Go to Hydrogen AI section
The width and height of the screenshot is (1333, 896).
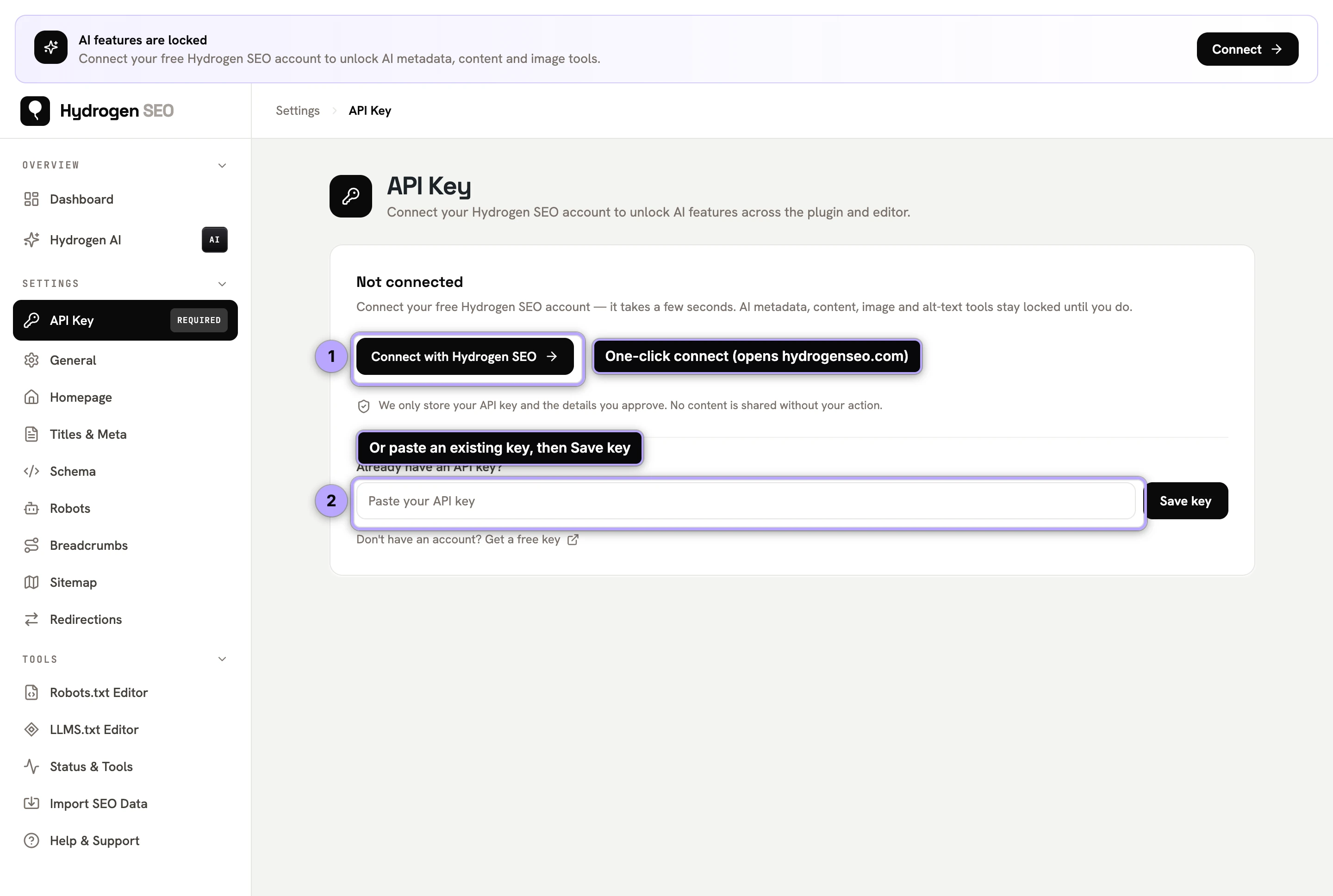(86, 240)
